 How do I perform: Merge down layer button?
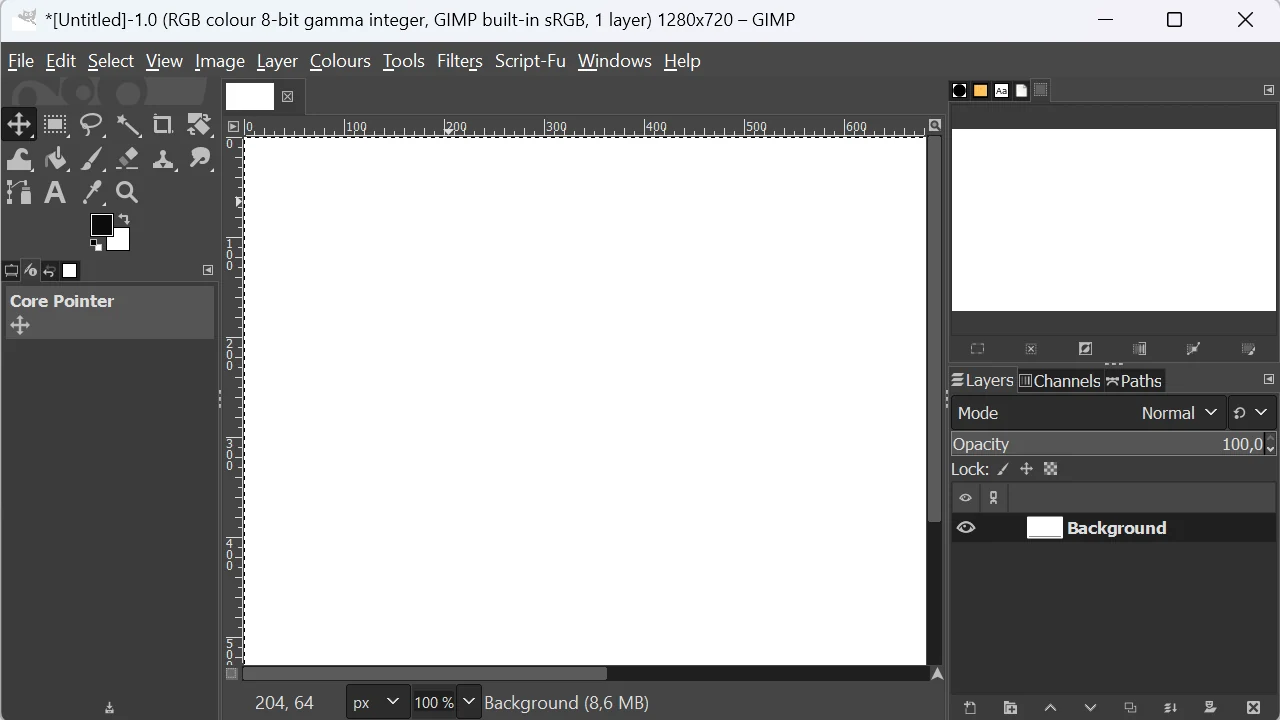(x=1170, y=708)
